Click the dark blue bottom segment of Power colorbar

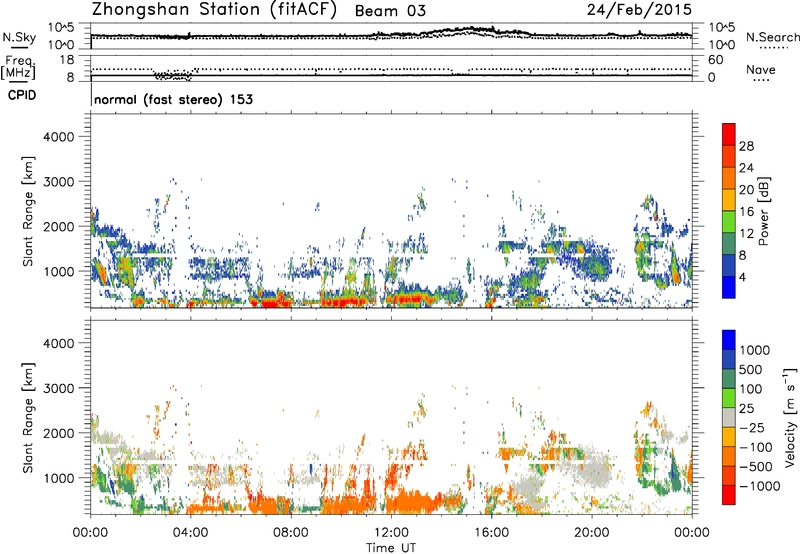pos(729,287)
